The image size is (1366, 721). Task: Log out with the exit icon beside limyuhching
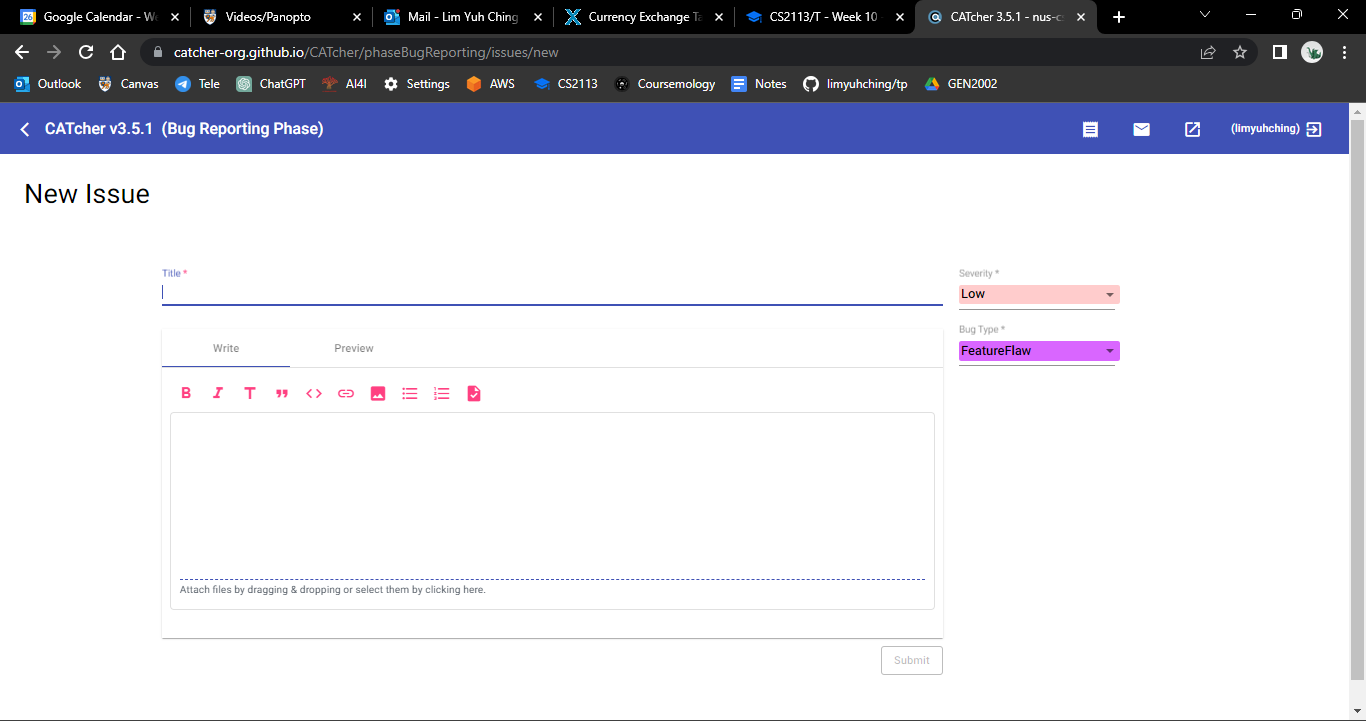pos(1314,129)
